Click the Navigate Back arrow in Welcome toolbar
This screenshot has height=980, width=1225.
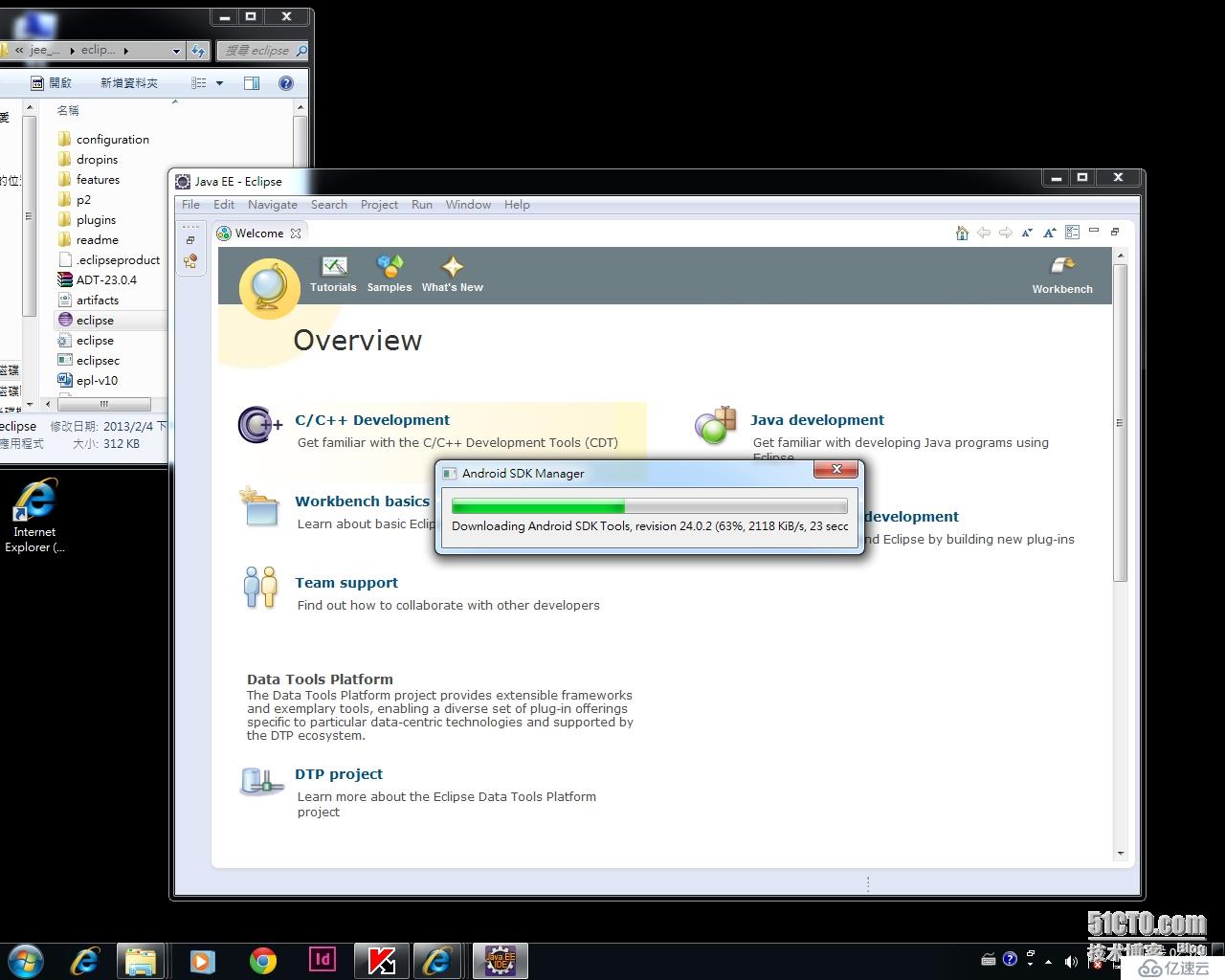click(984, 233)
